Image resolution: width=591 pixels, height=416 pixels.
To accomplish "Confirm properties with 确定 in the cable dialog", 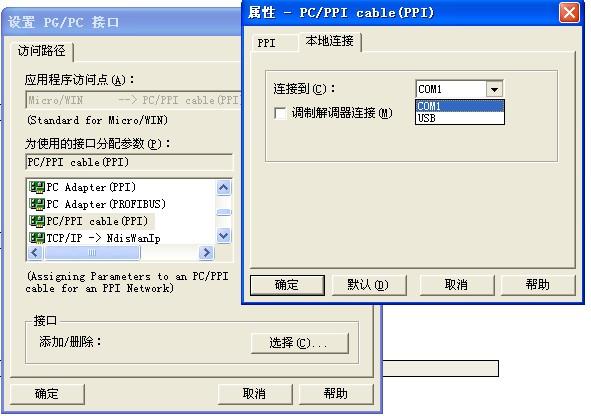I will (x=287, y=285).
